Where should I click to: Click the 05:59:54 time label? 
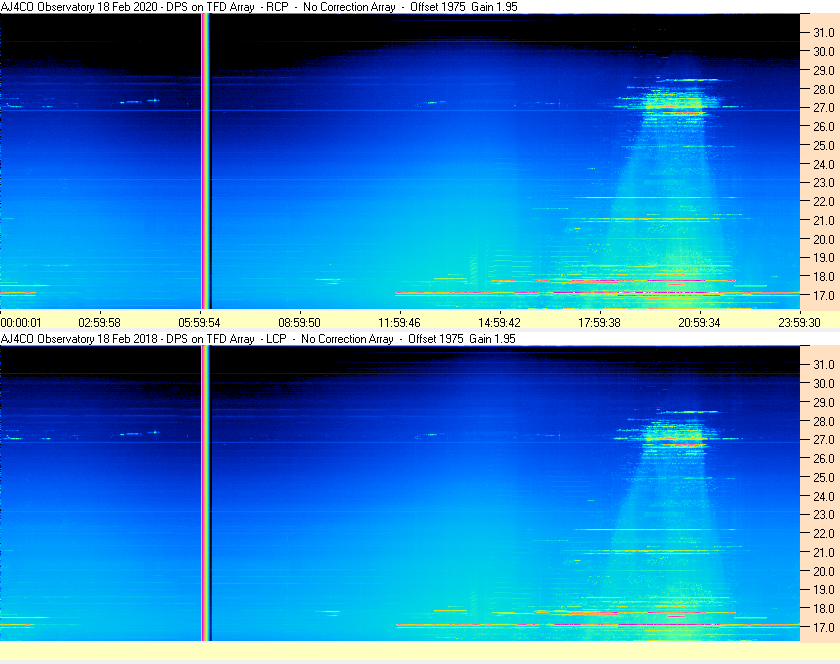click(199, 323)
